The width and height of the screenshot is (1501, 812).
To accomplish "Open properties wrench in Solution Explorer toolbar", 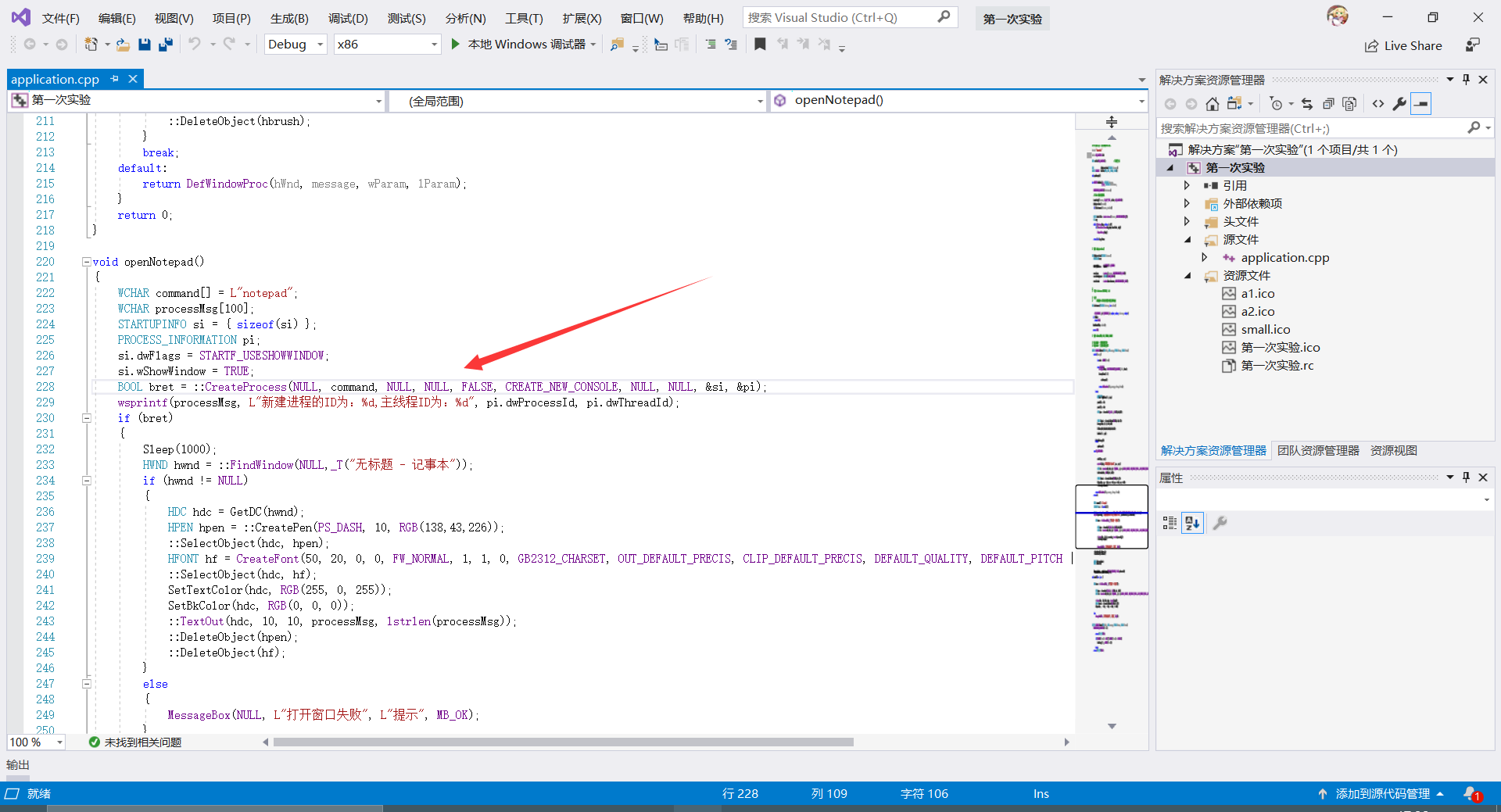I will tap(1399, 104).
